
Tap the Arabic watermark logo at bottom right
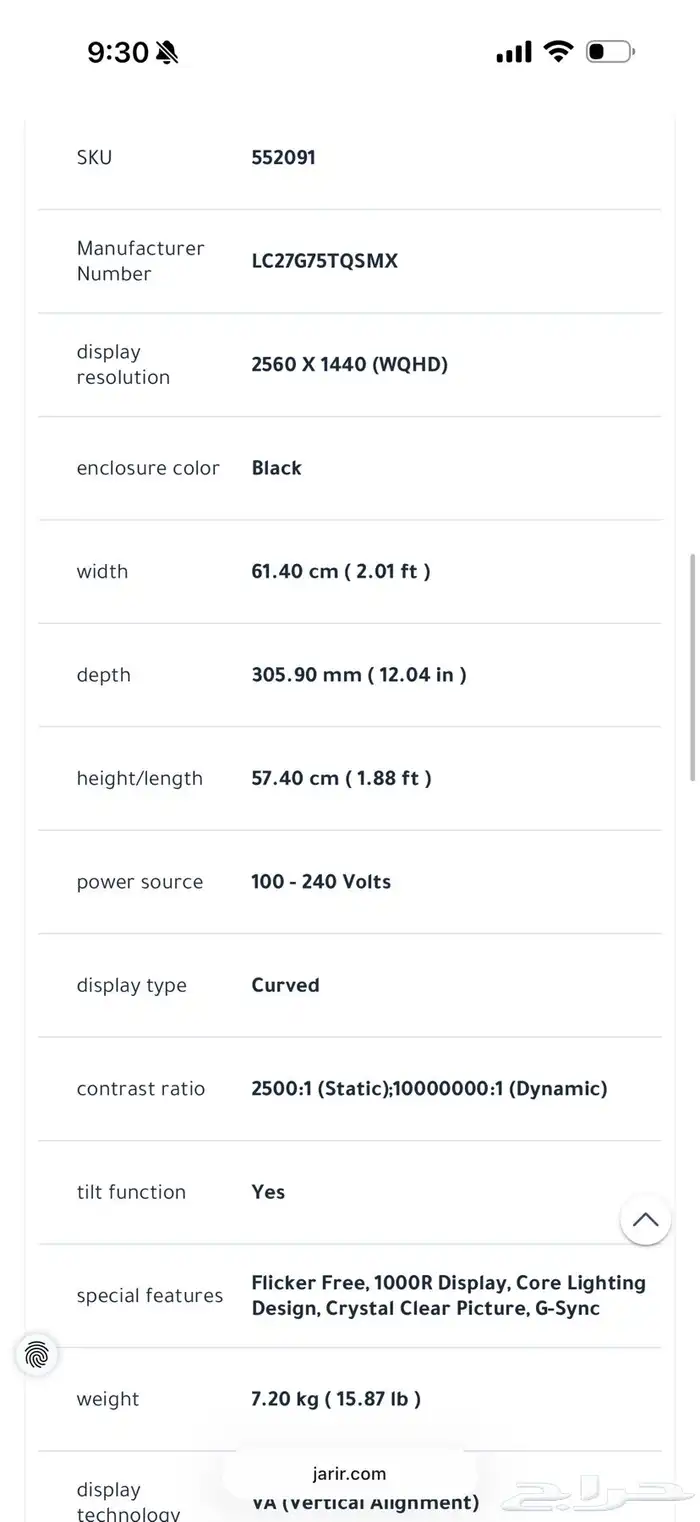[x=597, y=1496]
